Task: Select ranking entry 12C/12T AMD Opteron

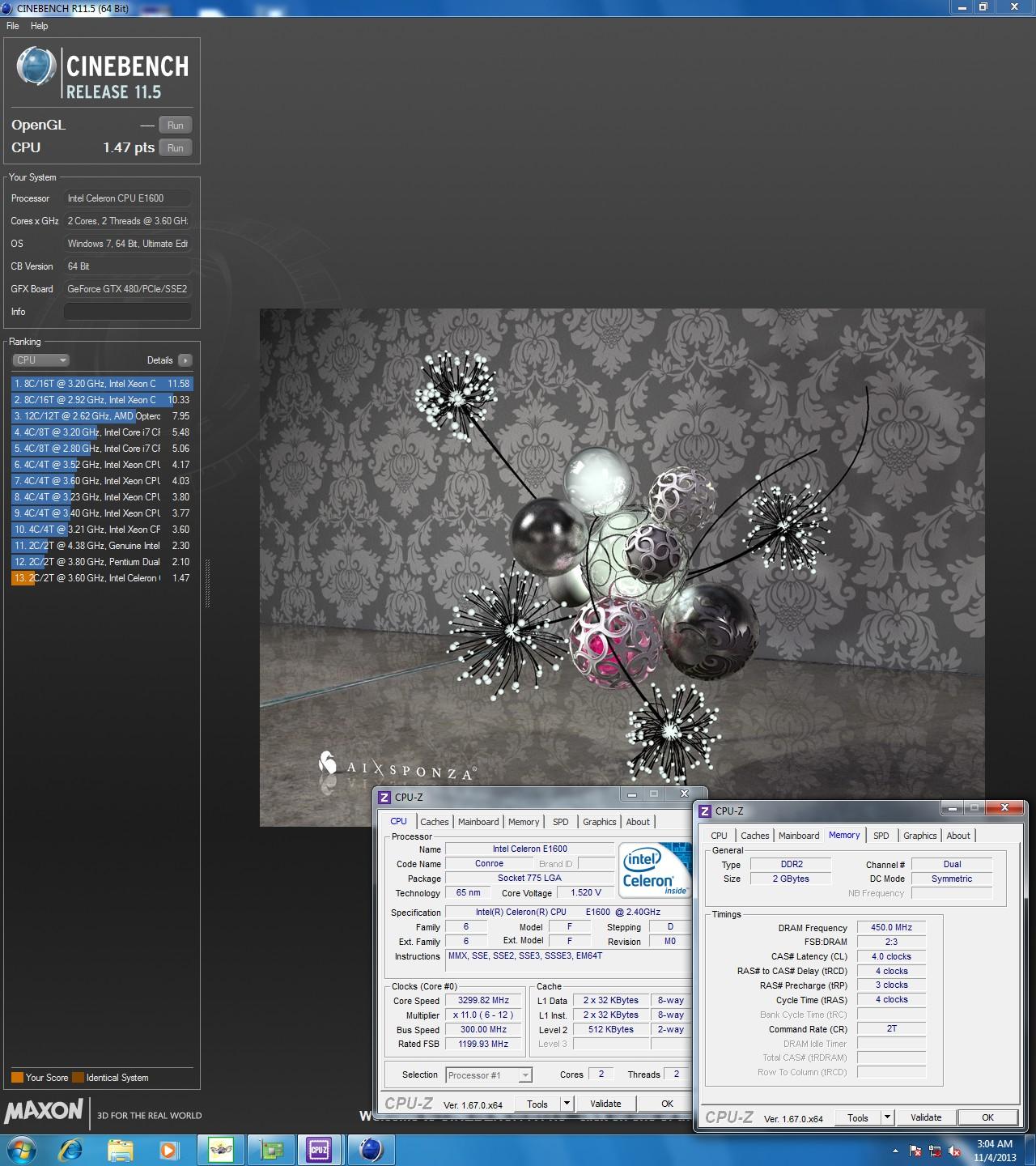Action: (102, 416)
